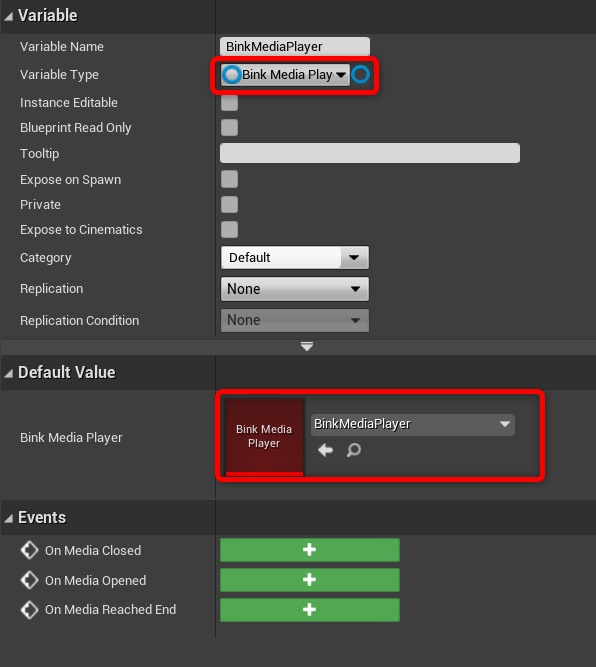The width and height of the screenshot is (596, 667).
Task: Click the Replication label
Action: tap(51, 288)
